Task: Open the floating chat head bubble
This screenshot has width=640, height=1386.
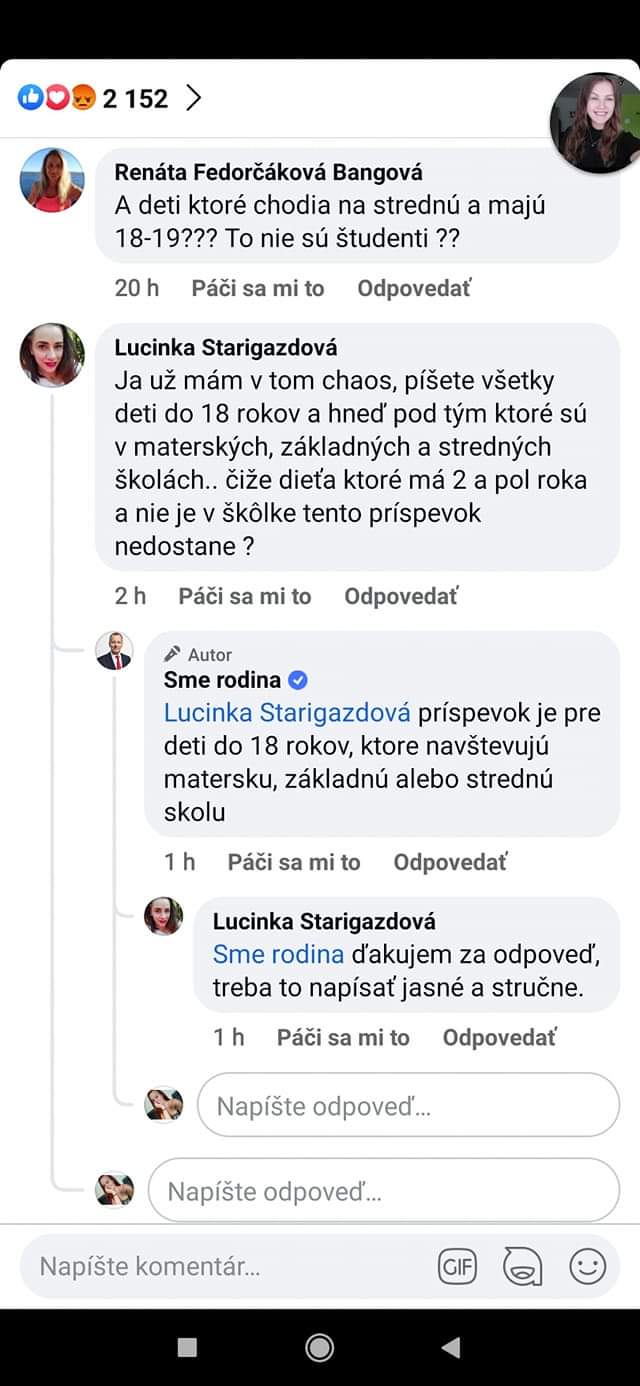Action: [x=597, y=120]
